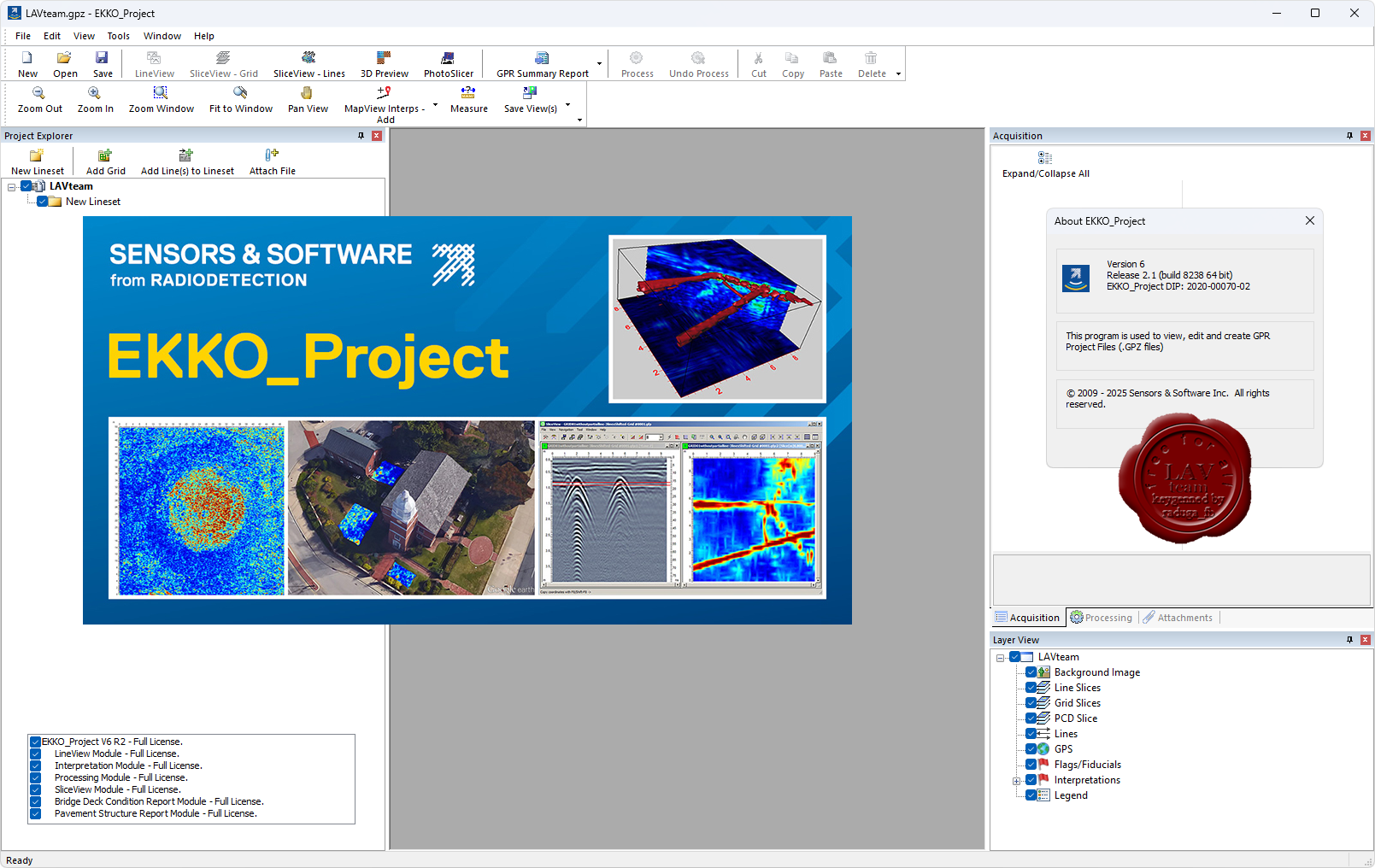Close the About EKKO_Project dialog
The height and width of the screenshot is (868, 1375).
1309,220
